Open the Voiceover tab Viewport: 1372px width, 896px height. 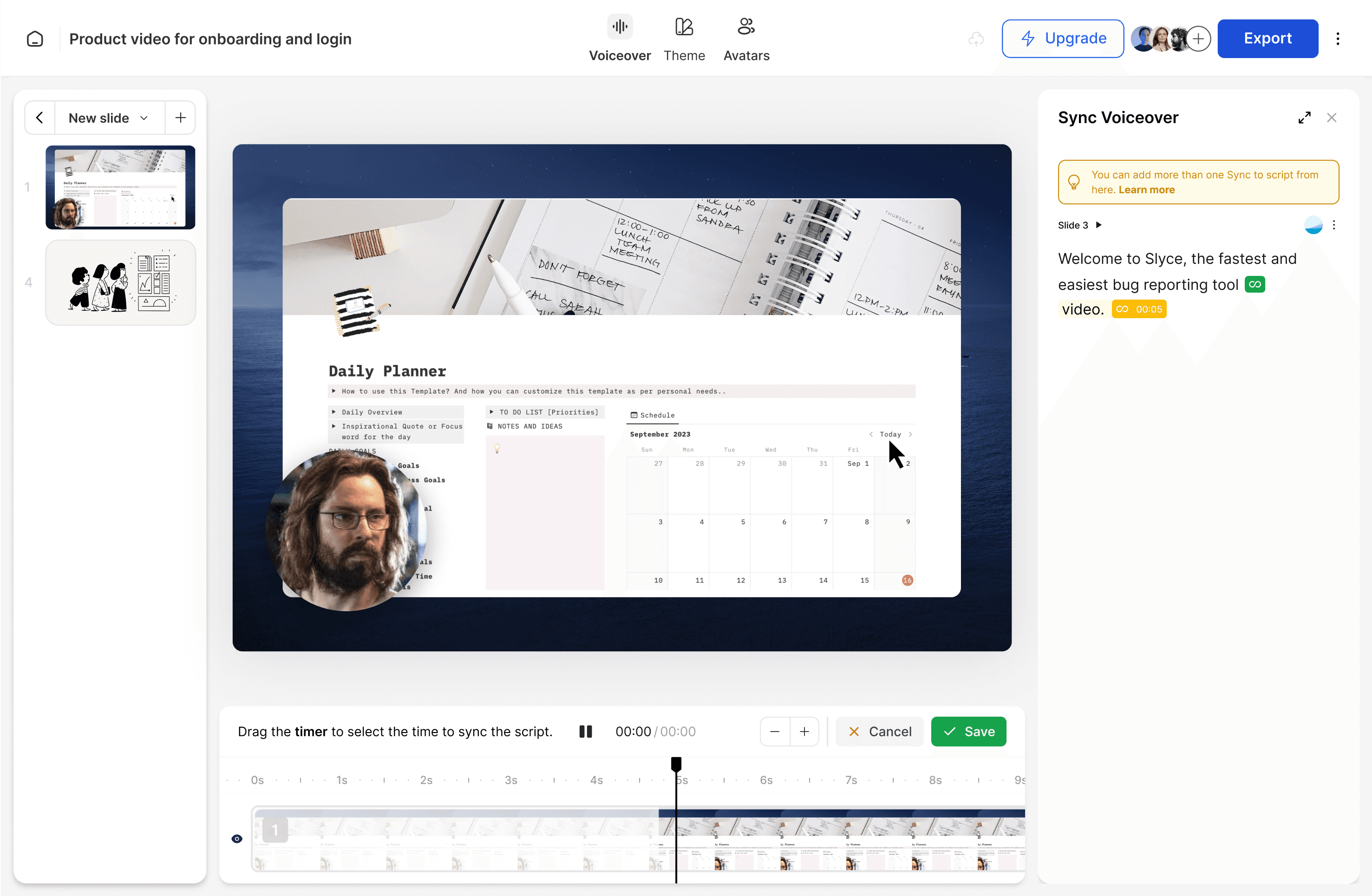click(620, 39)
